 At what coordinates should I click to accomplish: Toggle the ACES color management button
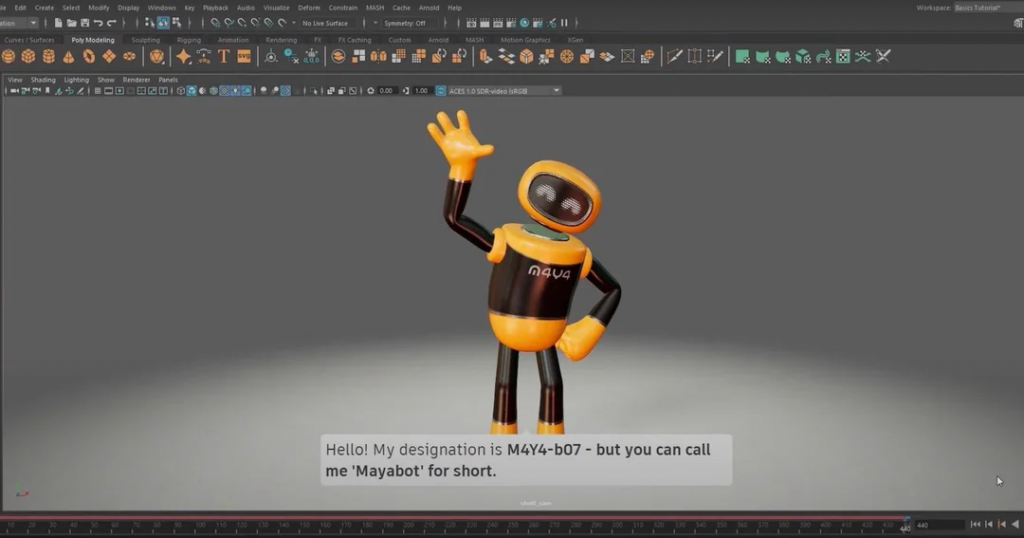point(440,91)
